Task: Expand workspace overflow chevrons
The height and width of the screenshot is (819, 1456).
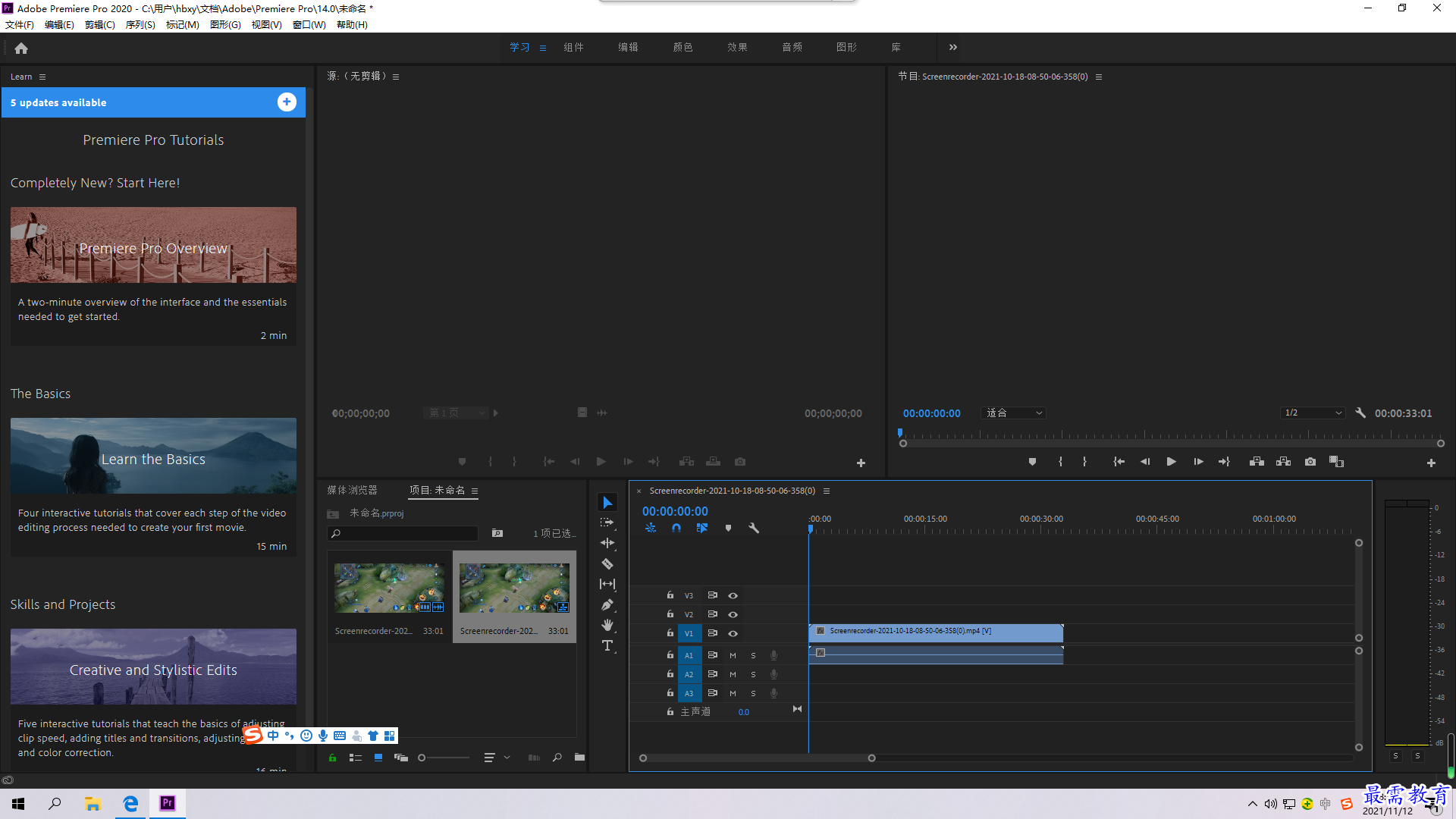Action: (x=953, y=47)
